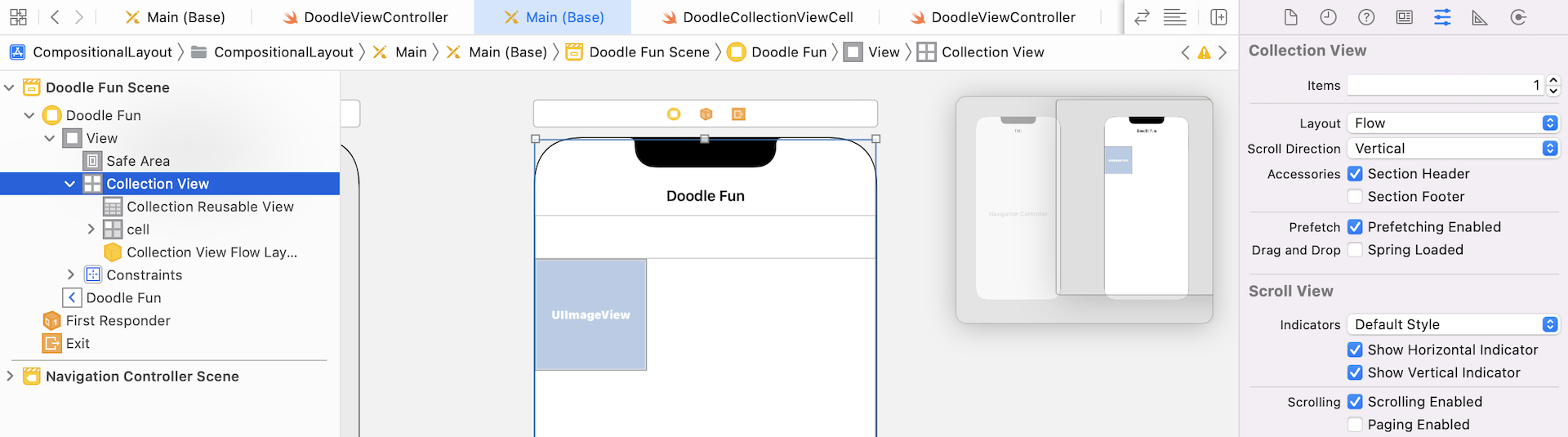
Task: Open the Size inspector ruler icon
Action: pos(1480,17)
